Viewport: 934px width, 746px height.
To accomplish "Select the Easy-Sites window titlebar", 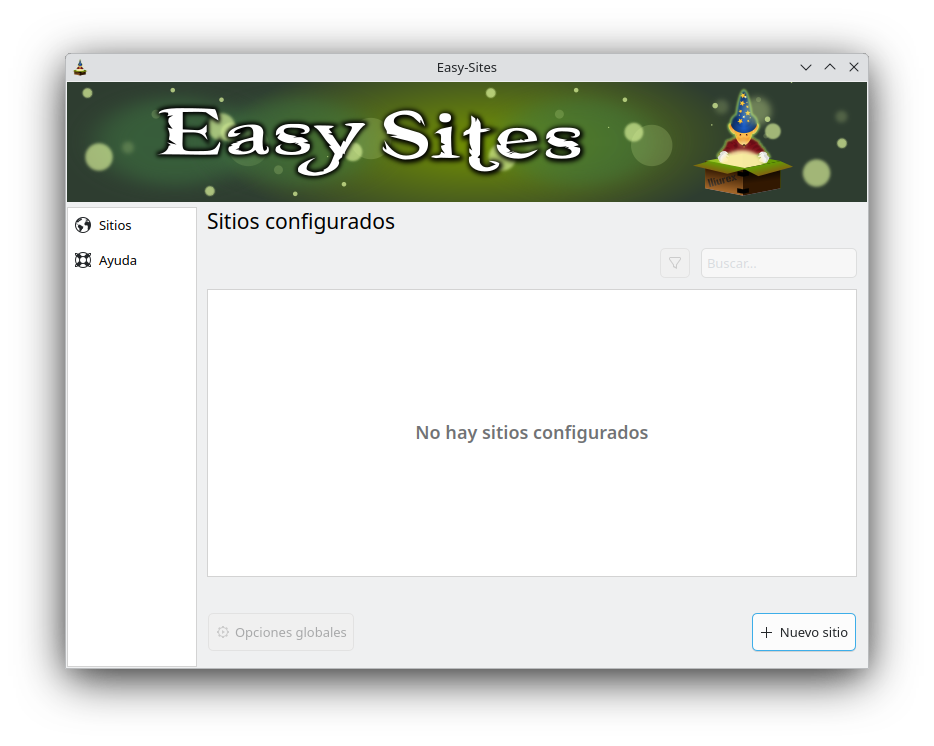I will tap(467, 67).
